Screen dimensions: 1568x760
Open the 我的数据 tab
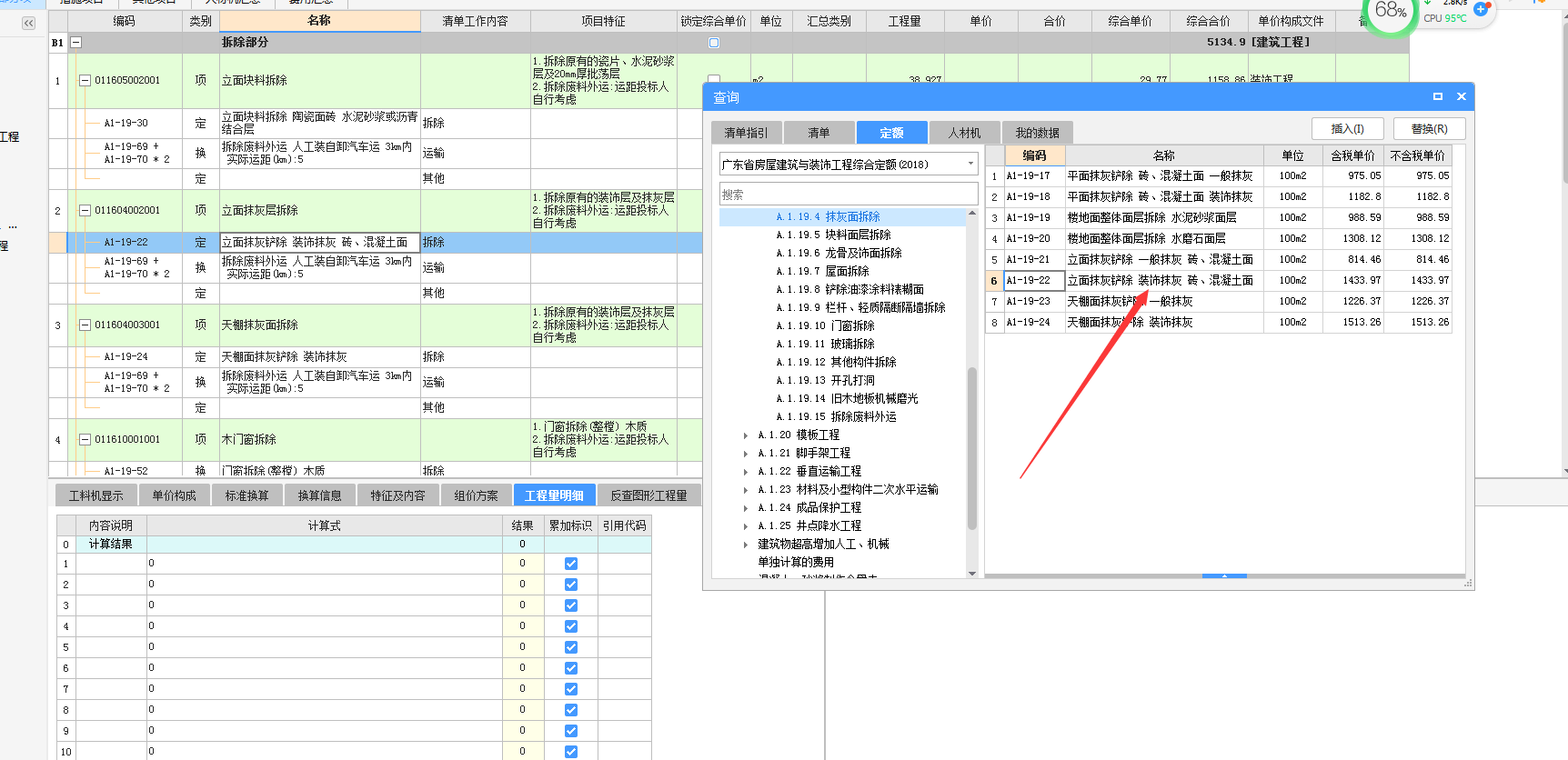(x=1037, y=133)
